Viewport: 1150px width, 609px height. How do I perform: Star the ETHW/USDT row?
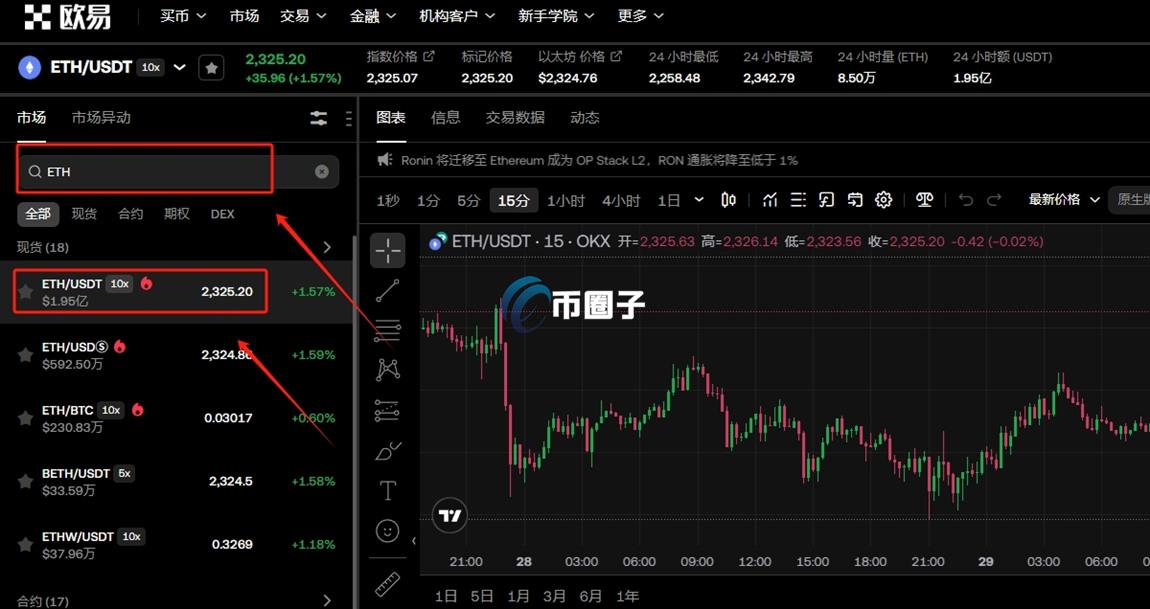tap(26, 544)
